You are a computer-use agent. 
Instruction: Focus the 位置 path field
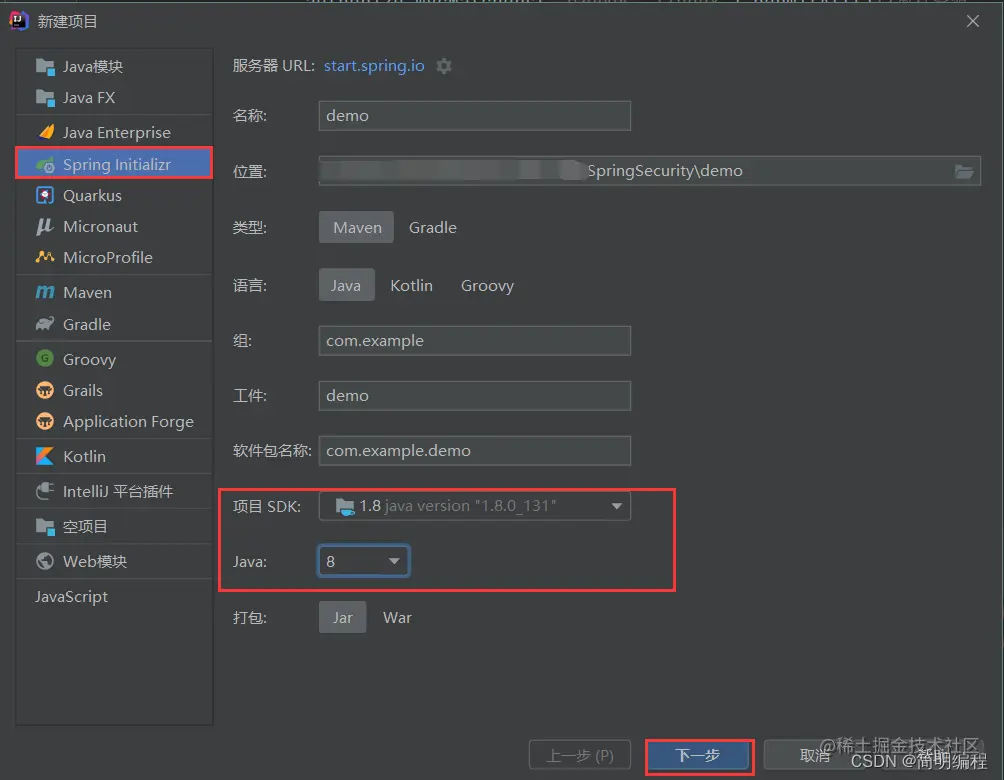649,171
